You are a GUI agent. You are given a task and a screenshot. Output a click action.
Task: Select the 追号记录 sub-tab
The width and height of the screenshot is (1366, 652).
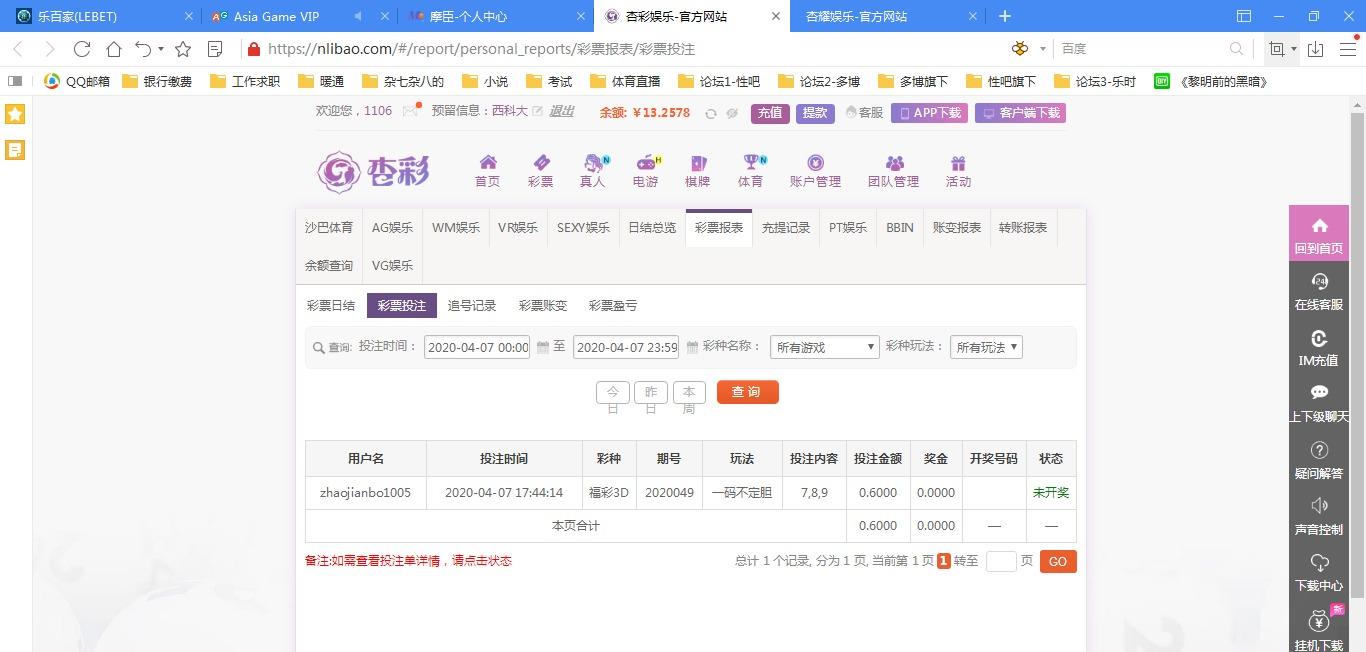(x=472, y=306)
